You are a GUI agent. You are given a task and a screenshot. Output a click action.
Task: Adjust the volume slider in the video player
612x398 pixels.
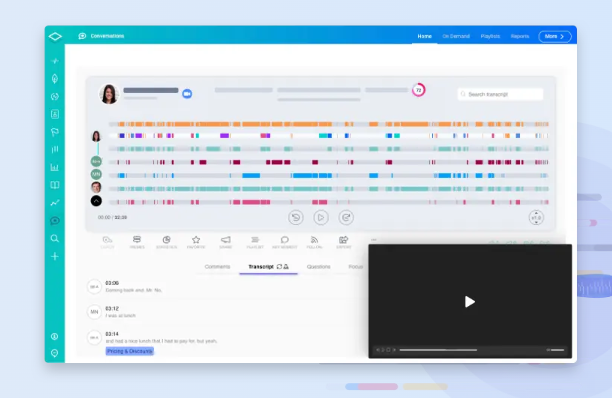pos(557,350)
